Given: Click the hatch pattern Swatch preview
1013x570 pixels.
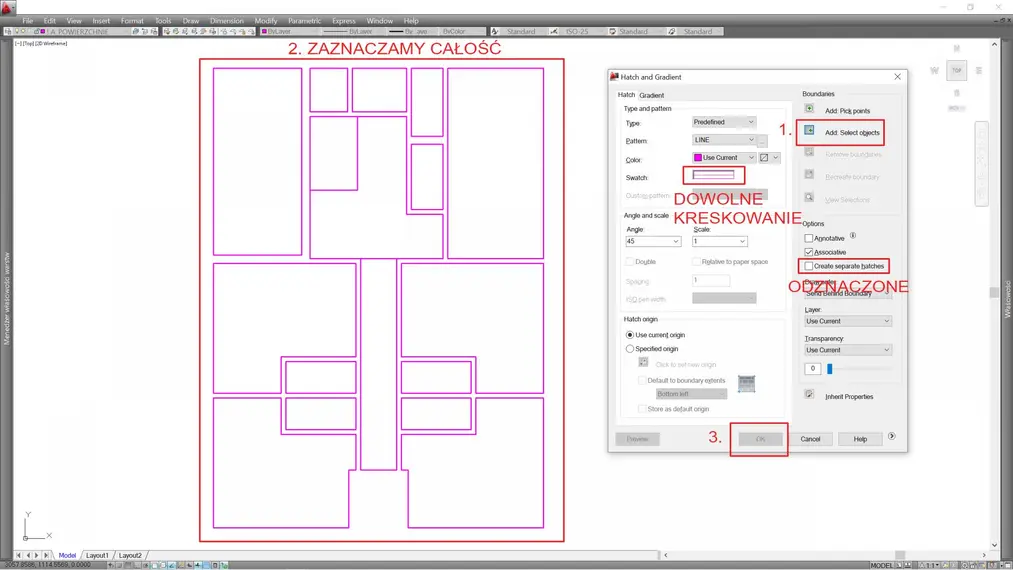Looking at the screenshot, I should pyautogui.click(x=713, y=174).
